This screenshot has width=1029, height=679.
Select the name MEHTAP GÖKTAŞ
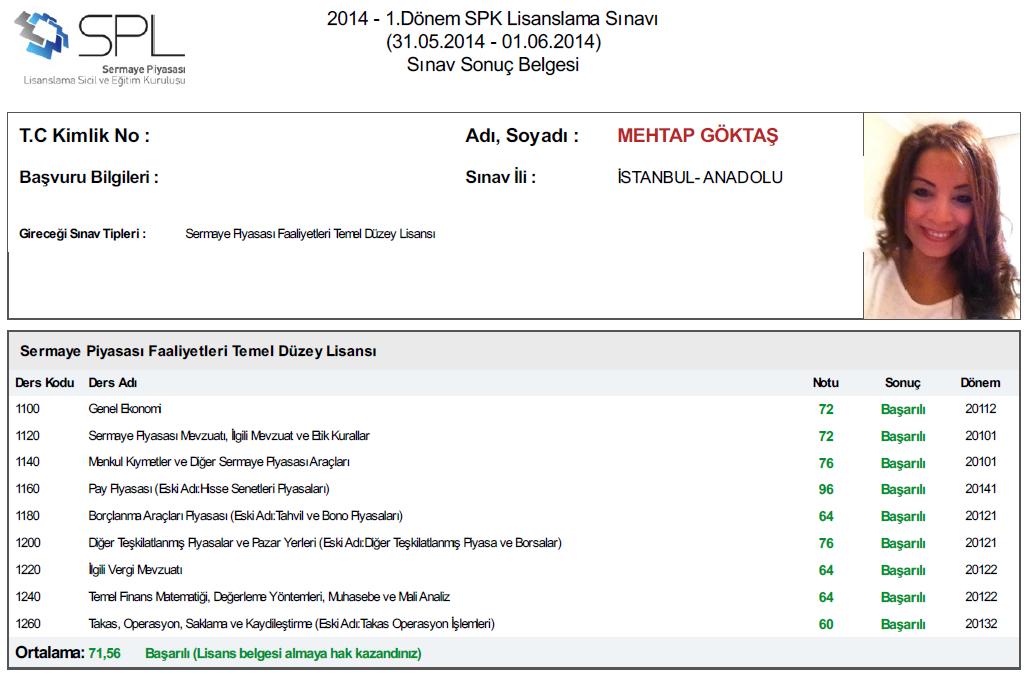[698, 135]
